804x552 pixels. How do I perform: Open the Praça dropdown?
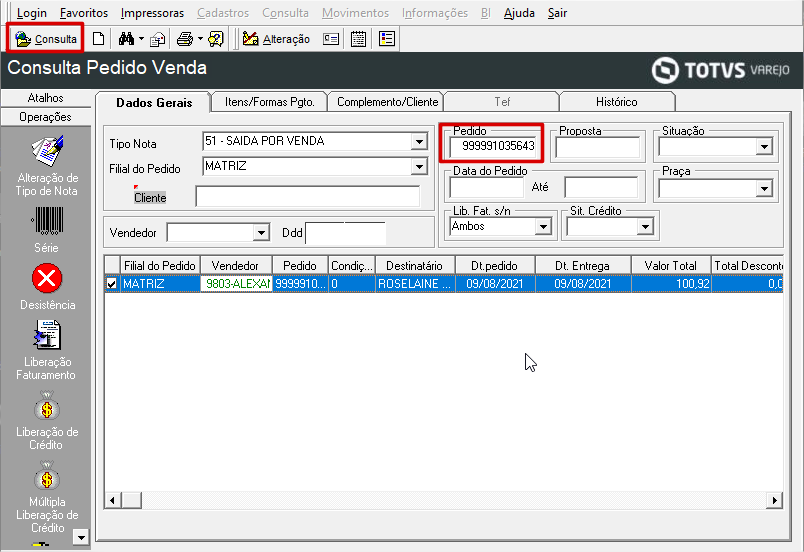click(764, 189)
